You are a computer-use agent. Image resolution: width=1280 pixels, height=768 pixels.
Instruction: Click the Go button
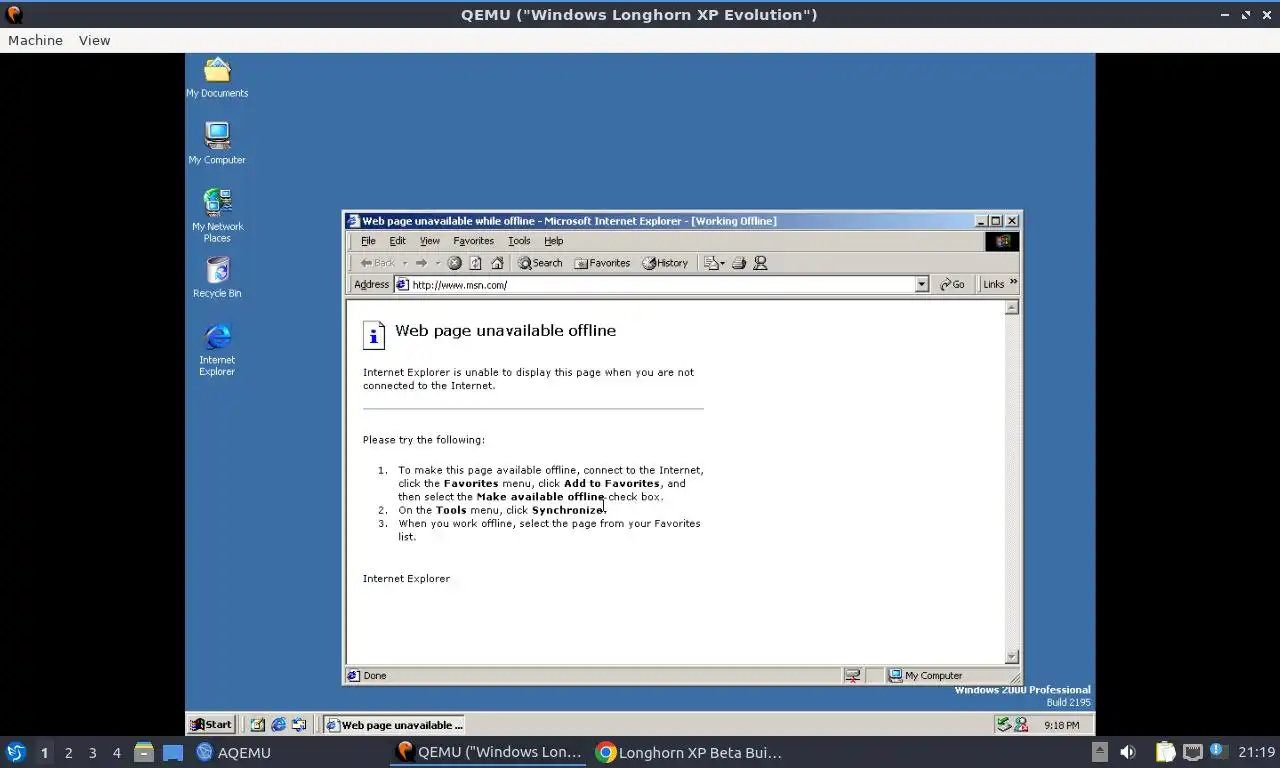(x=952, y=285)
